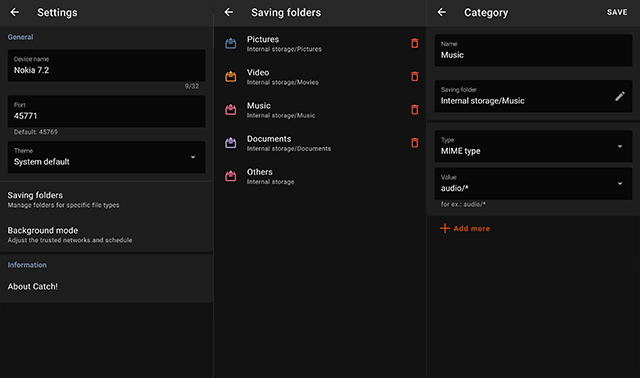The image size is (640, 378).
Task: Expand the Value audio/* dropdown
Action: pyautogui.click(x=620, y=184)
